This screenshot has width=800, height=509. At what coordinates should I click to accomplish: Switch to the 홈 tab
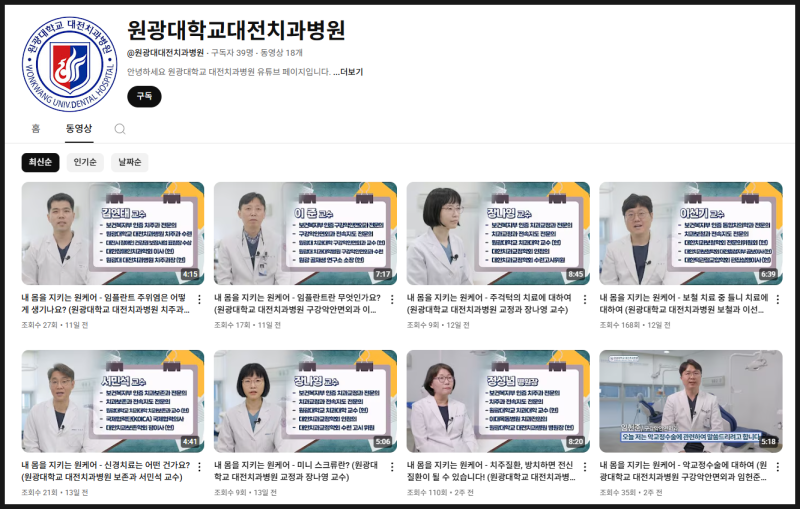point(36,129)
